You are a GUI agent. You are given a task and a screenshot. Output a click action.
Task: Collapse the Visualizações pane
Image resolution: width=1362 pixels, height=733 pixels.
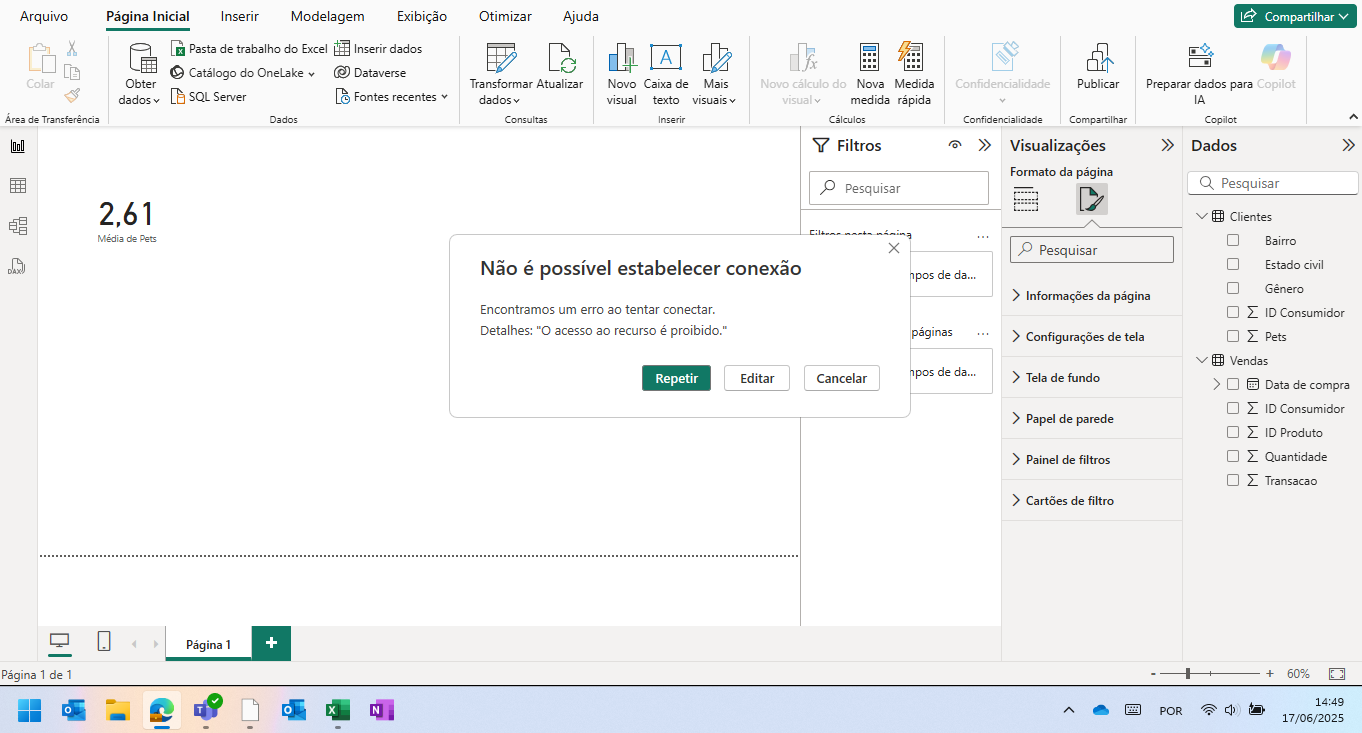[1167, 145]
